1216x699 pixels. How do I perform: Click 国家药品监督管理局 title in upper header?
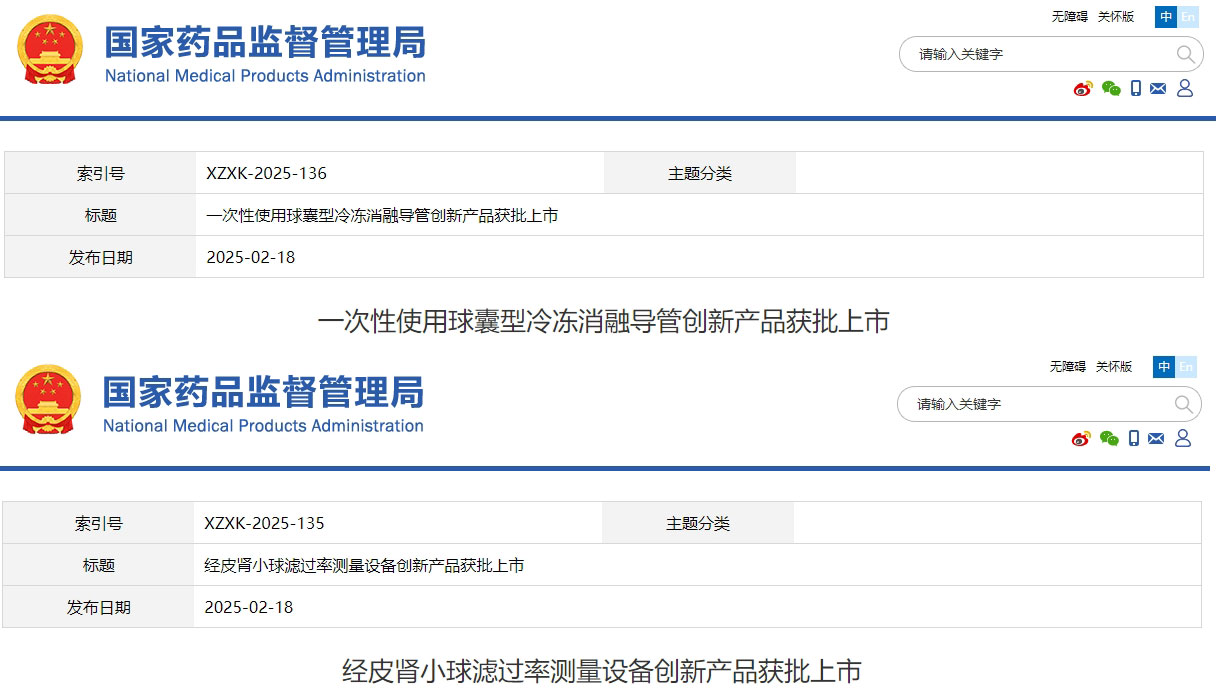pyautogui.click(x=265, y=42)
